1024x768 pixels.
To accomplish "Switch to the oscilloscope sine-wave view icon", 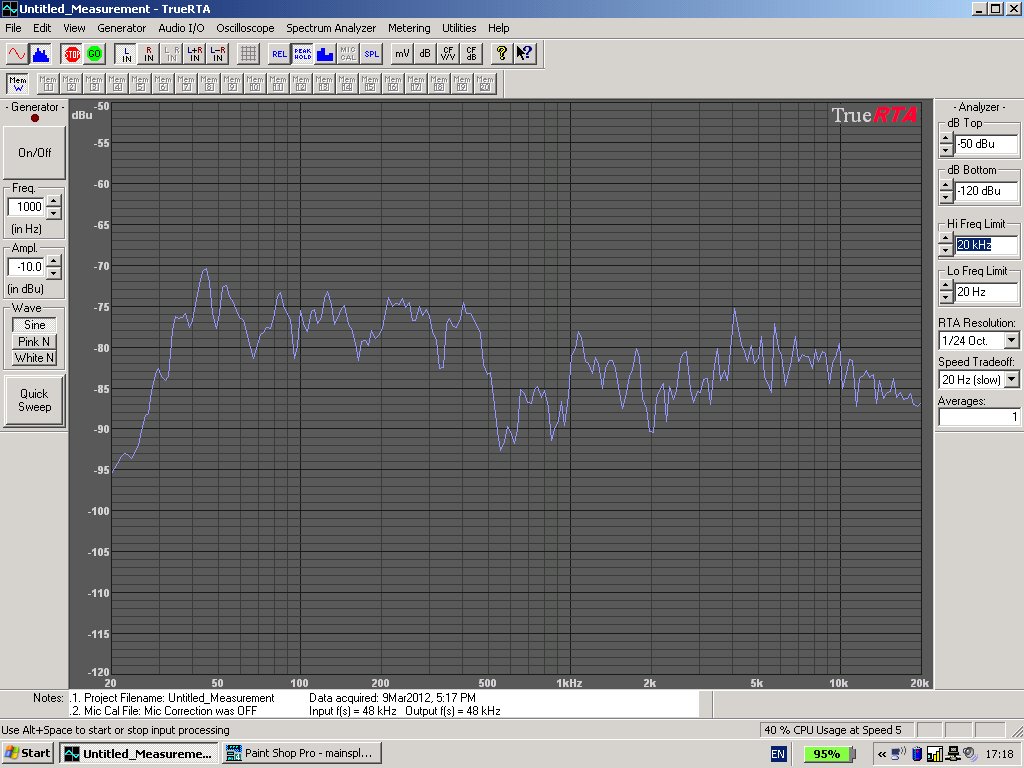I will tap(17, 54).
